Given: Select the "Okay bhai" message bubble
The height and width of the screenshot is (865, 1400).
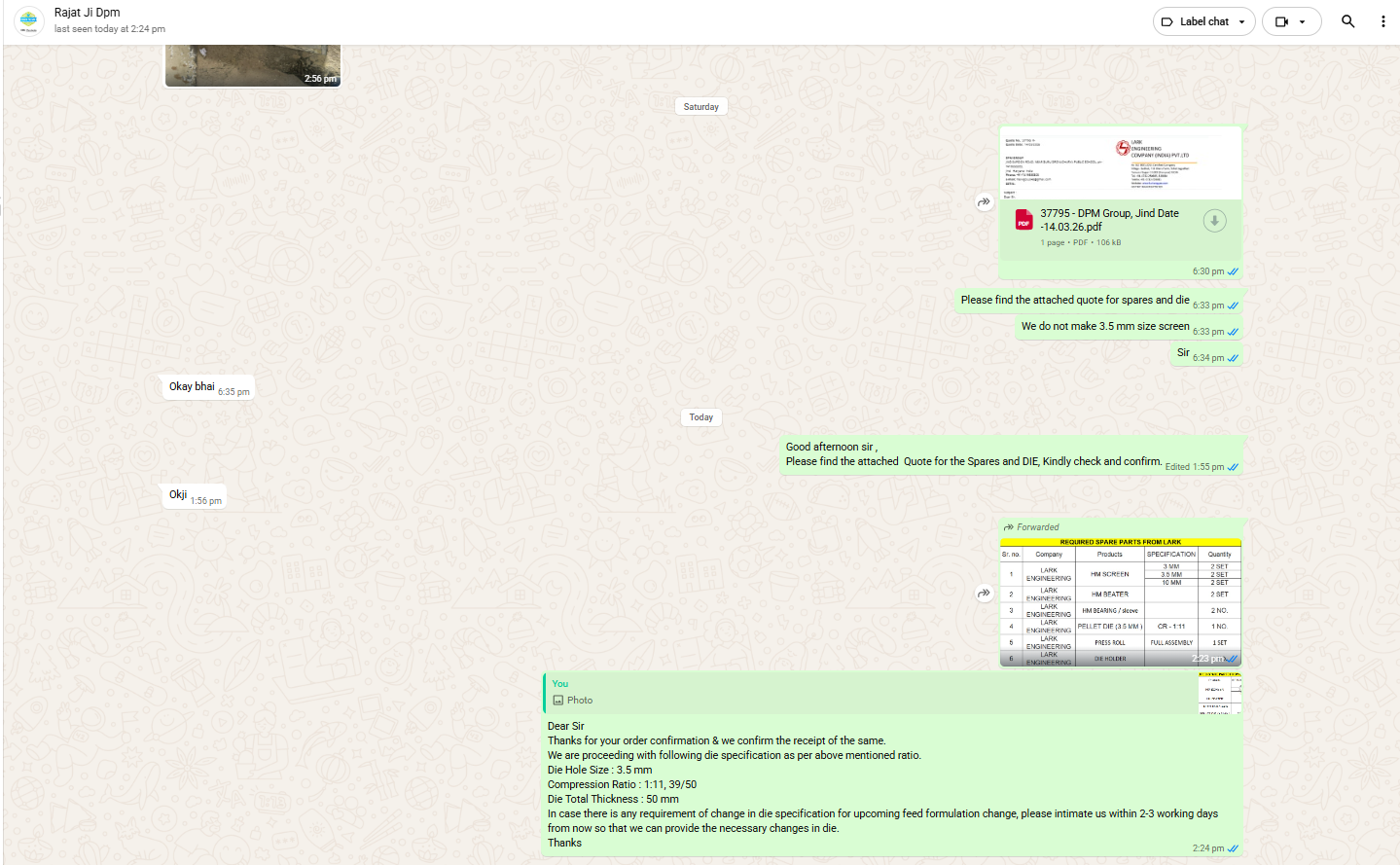Looking at the screenshot, I should [193, 387].
